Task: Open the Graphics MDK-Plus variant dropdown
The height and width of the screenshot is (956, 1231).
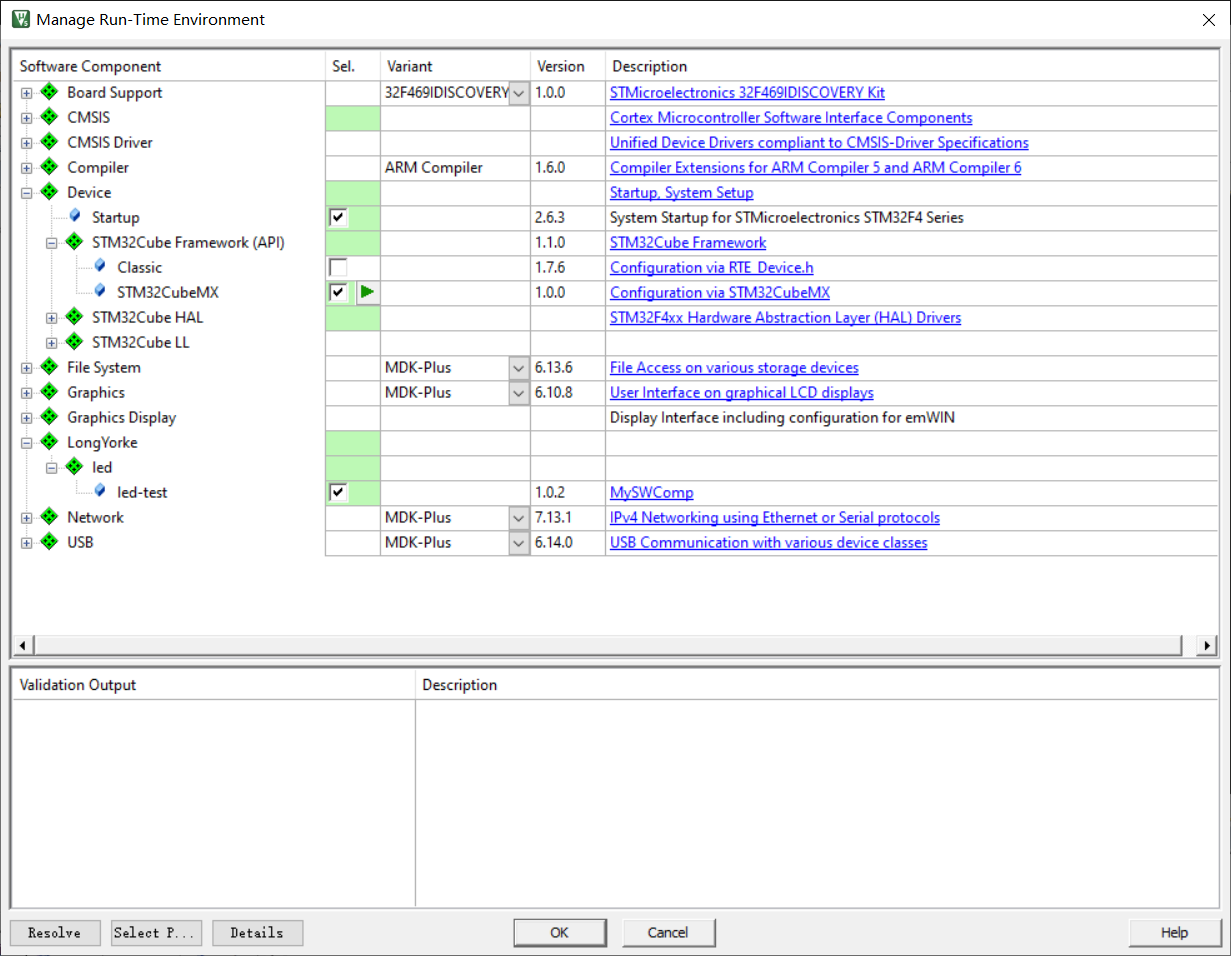Action: [519, 393]
